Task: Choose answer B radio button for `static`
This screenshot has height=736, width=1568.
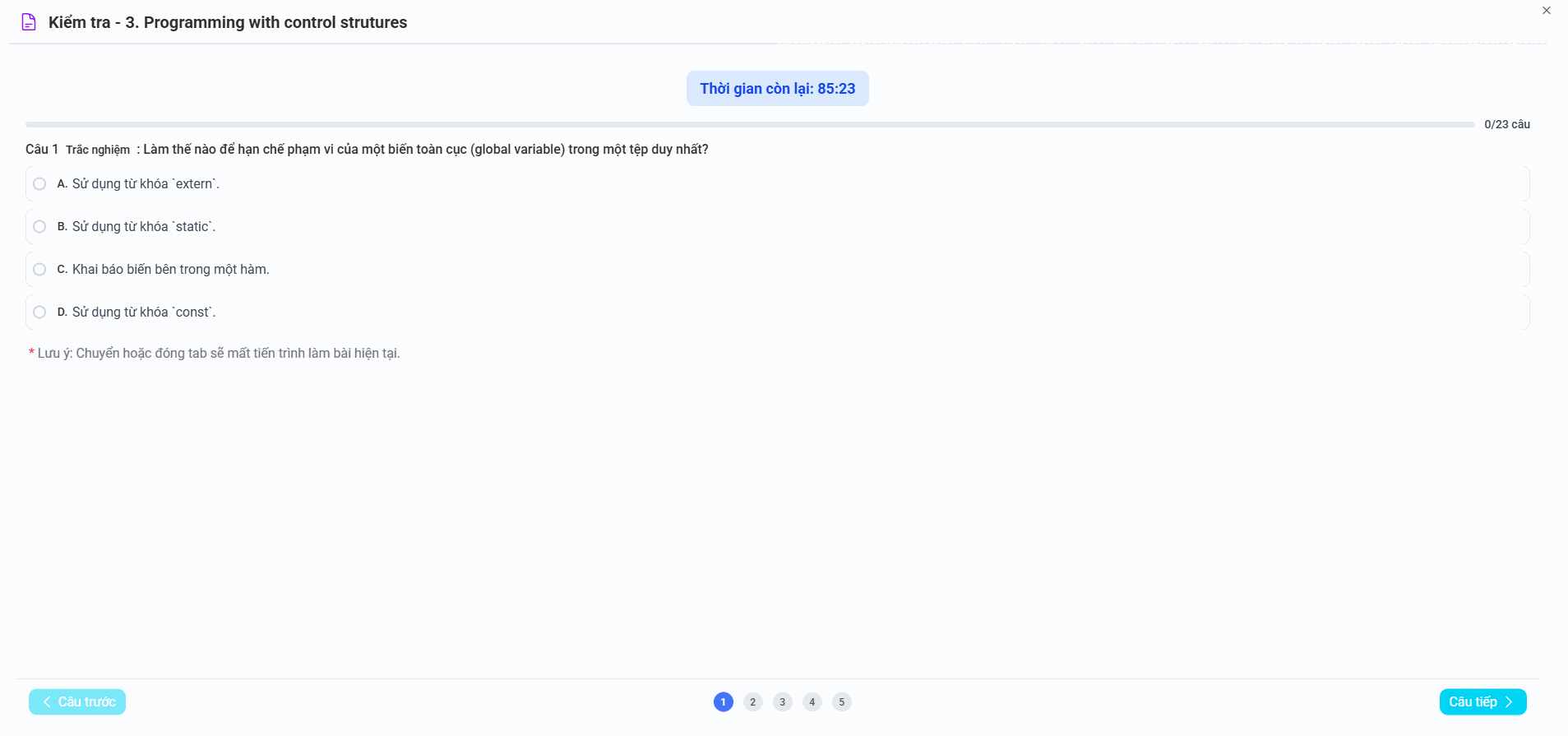Action: (x=39, y=227)
